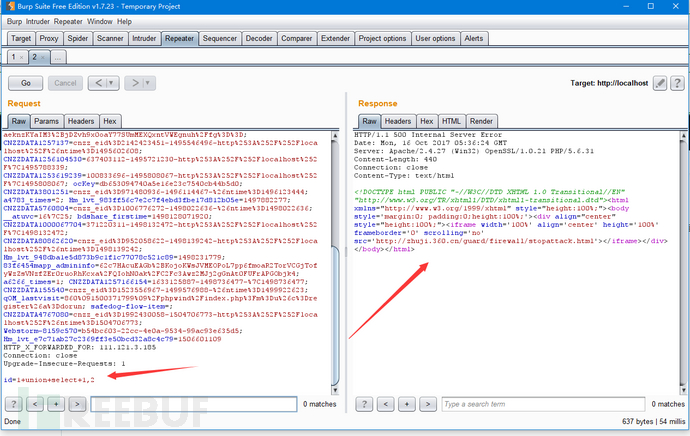Open forward history dropdown arrow
Viewport: 690px width, 436px height.
(x=149, y=83)
